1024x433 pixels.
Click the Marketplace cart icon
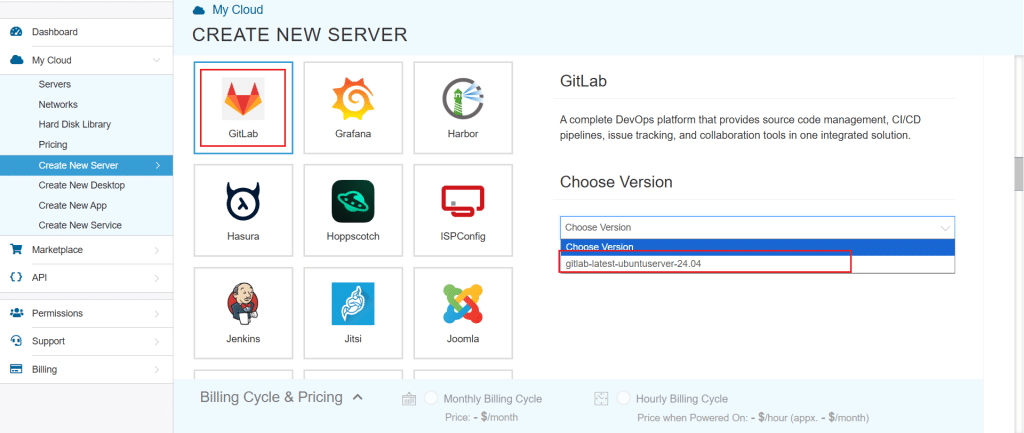[x=16, y=249]
